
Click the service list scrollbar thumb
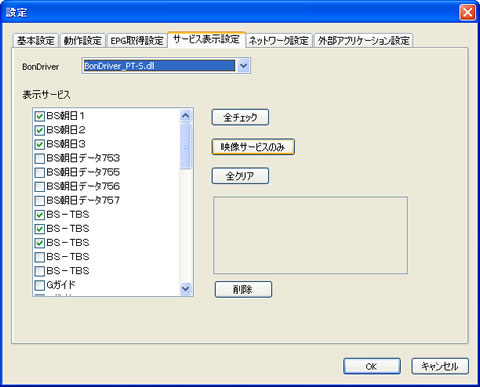coord(185,146)
